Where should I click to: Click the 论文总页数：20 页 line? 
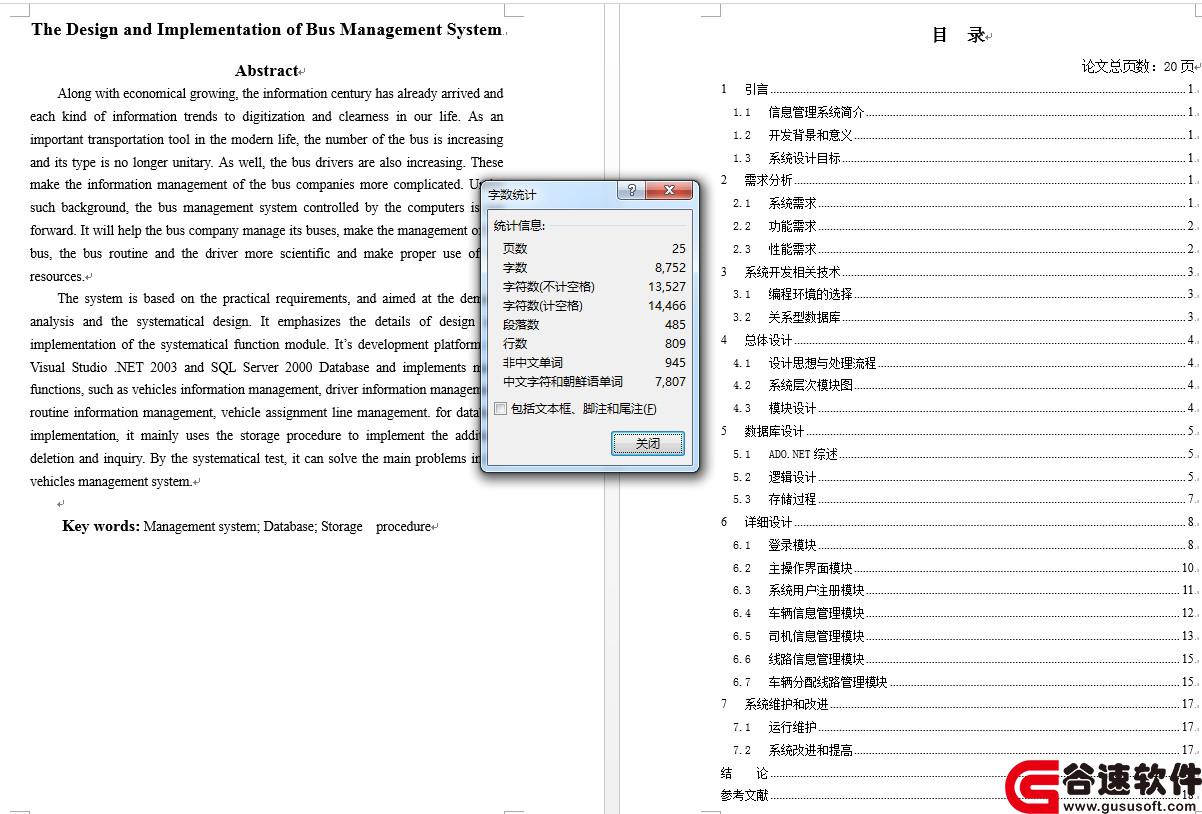[1138, 67]
